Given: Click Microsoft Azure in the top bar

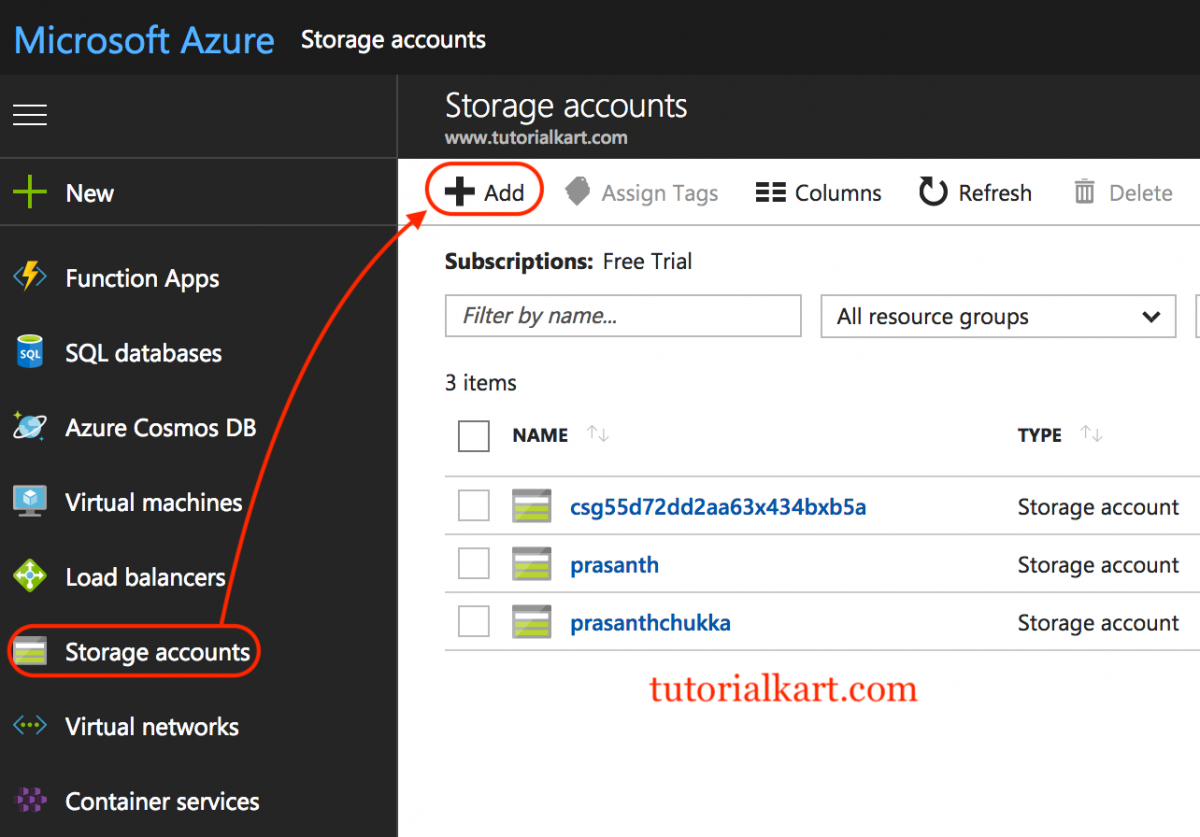Looking at the screenshot, I should (x=143, y=39).
